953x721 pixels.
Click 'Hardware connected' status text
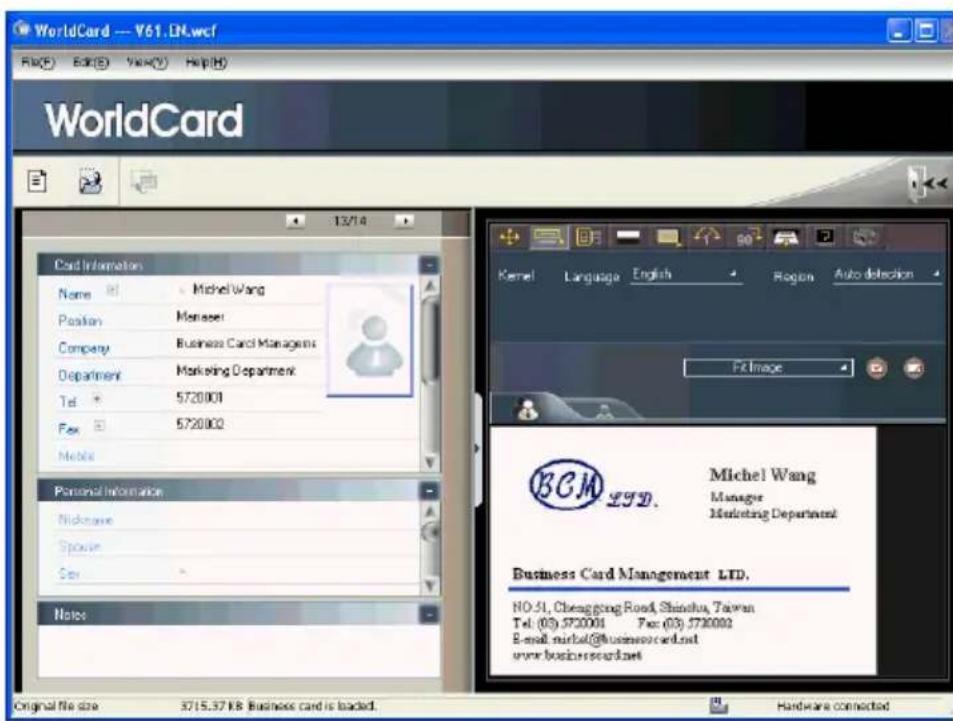833,706
